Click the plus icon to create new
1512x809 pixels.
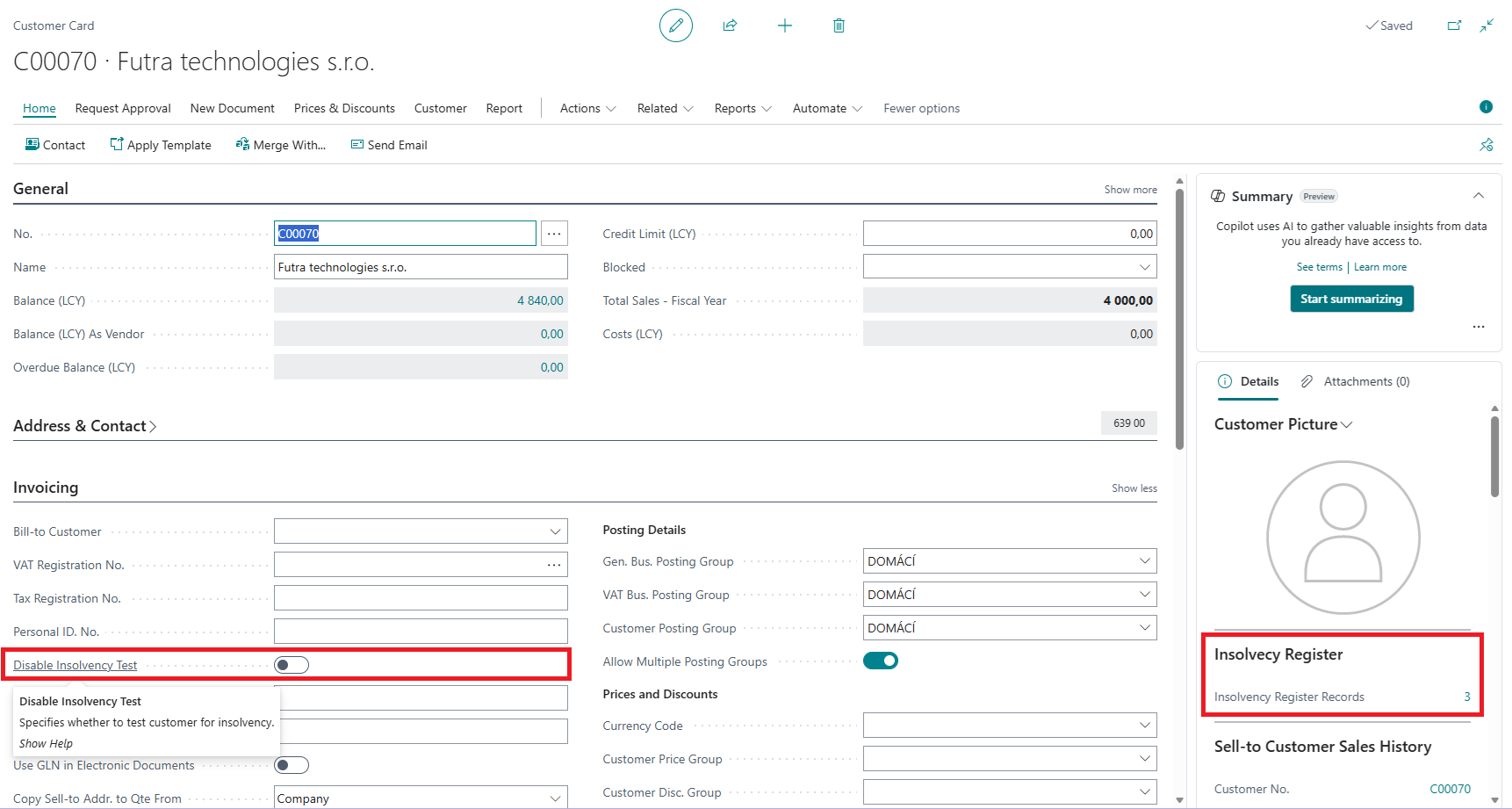tap(785, 25)
